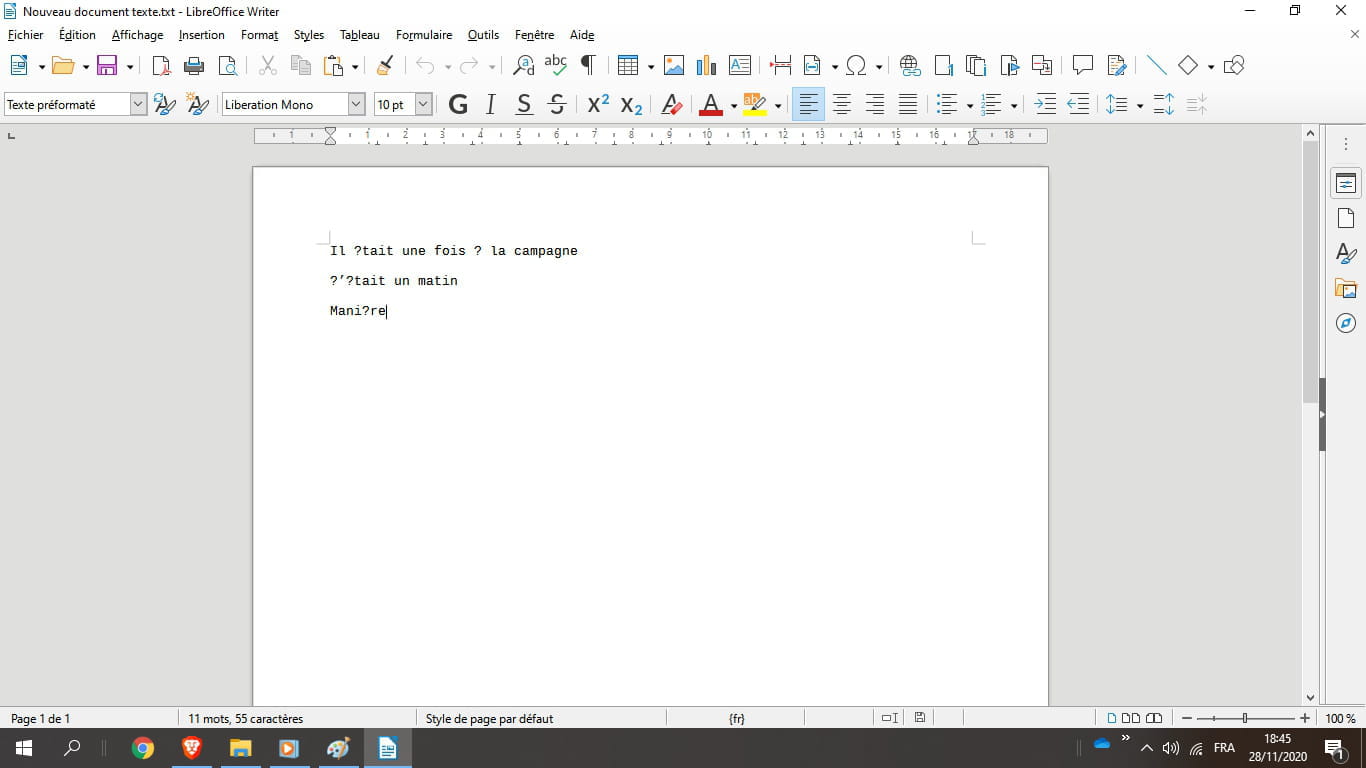Toggle superscript formatting
The height and width of the screenshot is (768, 1366).
(598, 104)
